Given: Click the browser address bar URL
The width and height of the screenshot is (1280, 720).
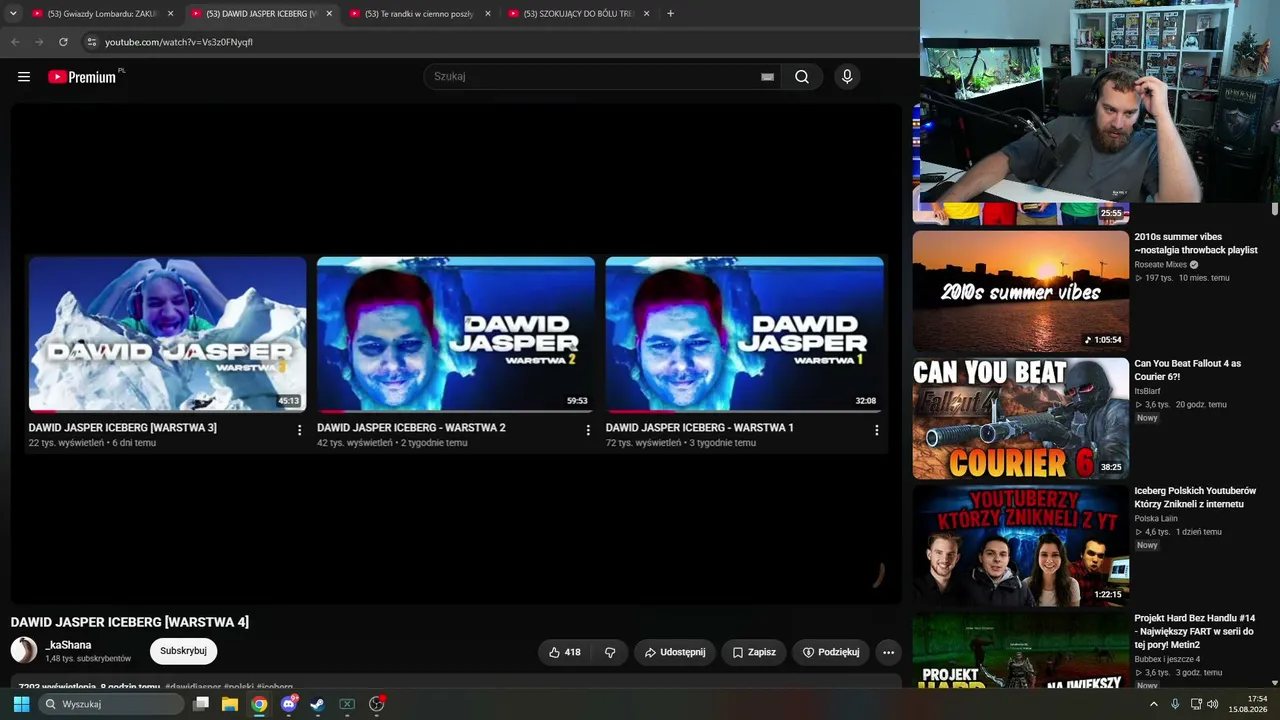Looking at the screenshot, I should pos(179,42).
